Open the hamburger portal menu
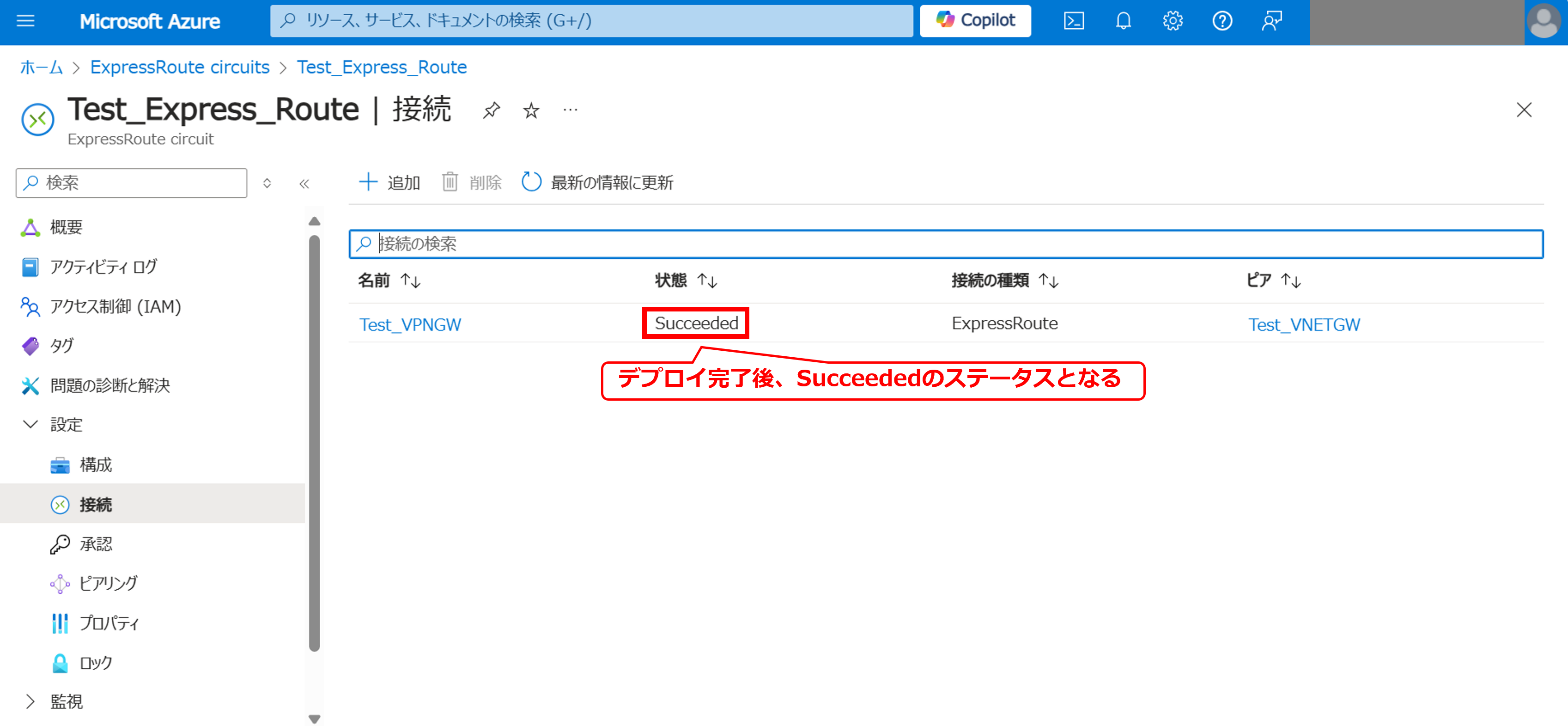The width and height of the screenshot is (1568, 726). (25, 21)
